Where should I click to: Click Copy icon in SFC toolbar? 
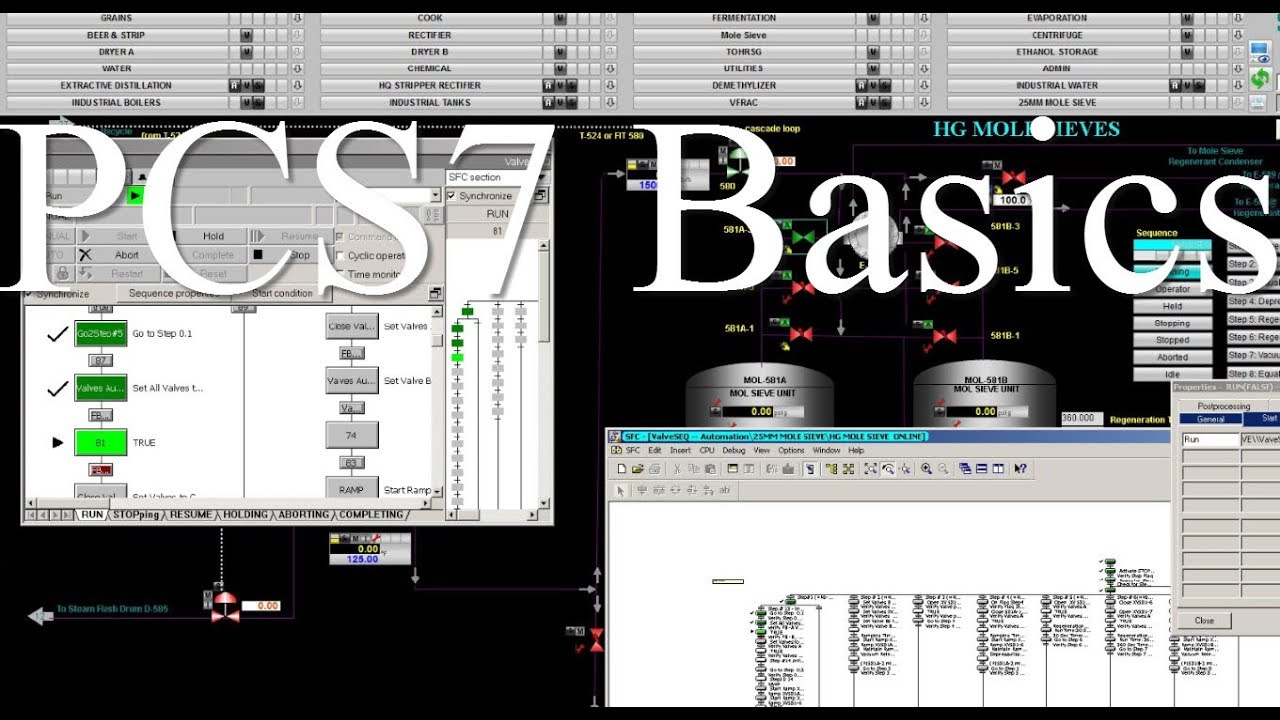694,468
